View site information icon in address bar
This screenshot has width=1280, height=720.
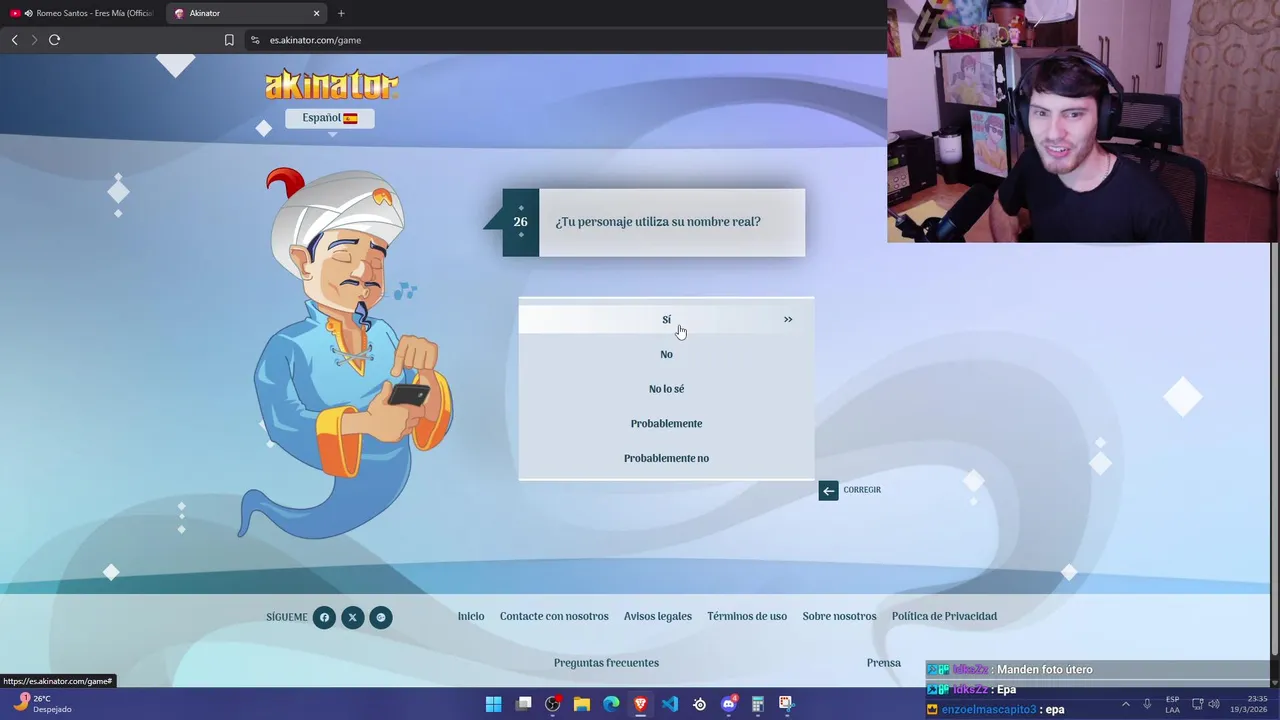tap(255, 40)
